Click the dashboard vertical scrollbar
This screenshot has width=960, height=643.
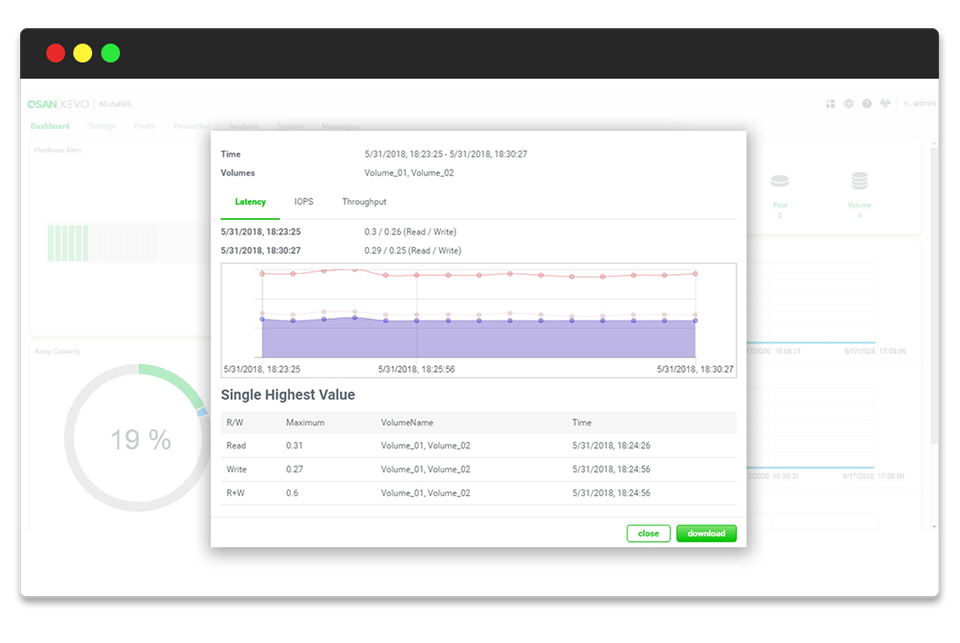coord(934,296)
